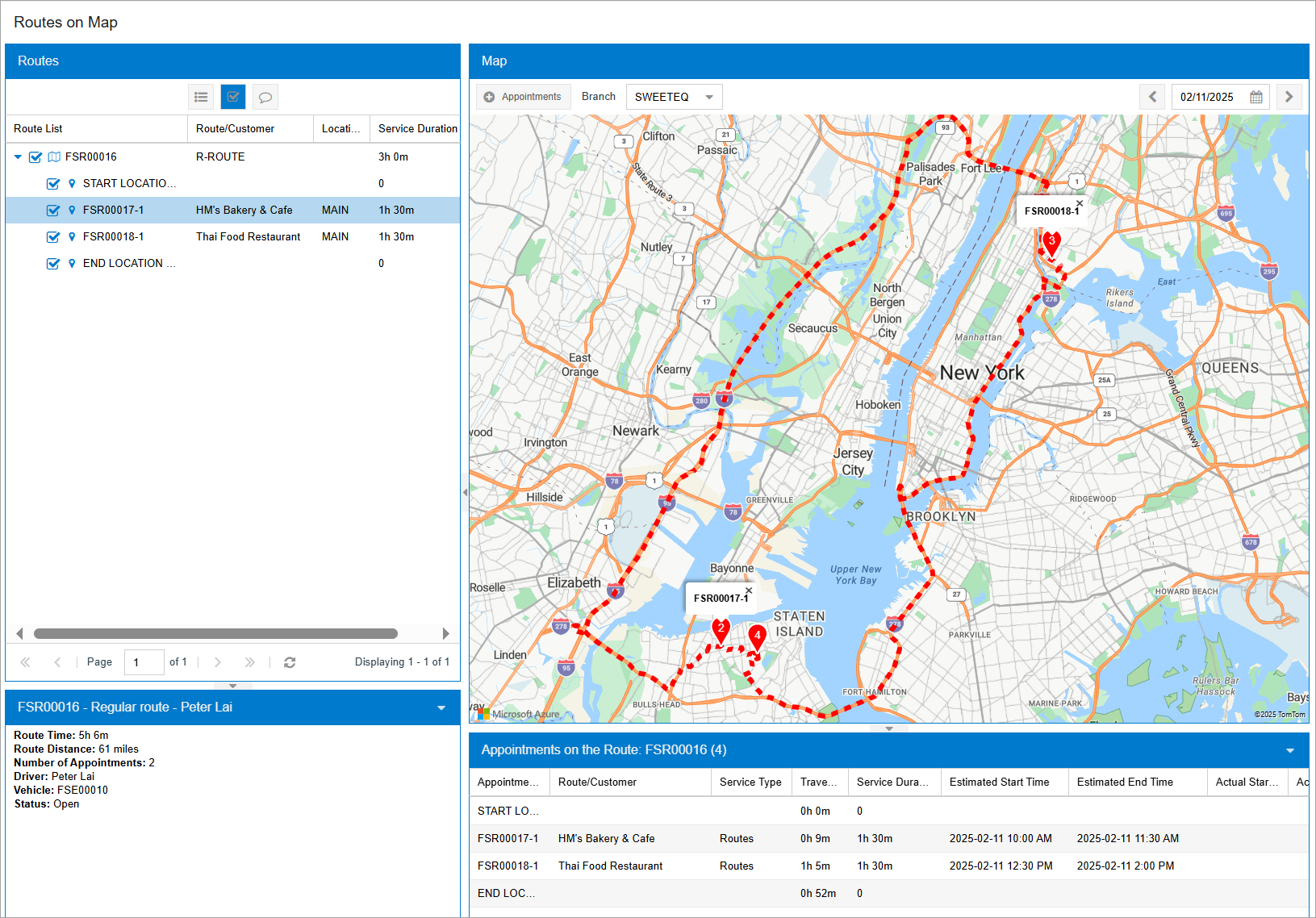Go to previous page of routes
1316x918 pixels.
[x=57, y=662]
